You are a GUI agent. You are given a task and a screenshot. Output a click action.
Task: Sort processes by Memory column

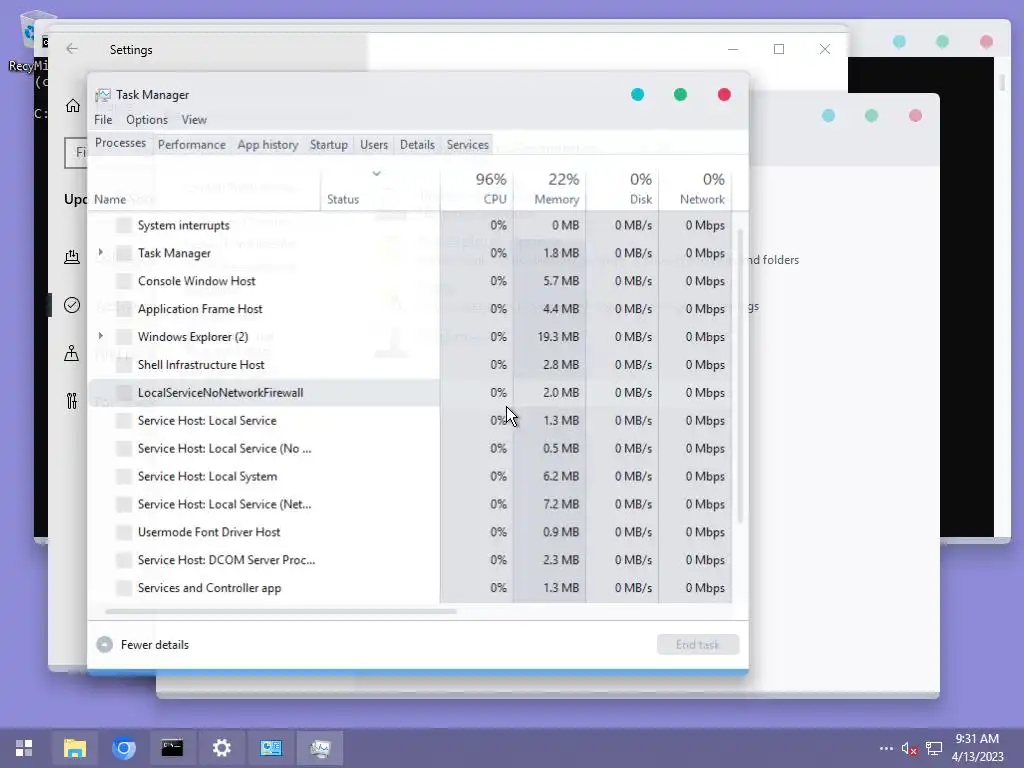[549, 188]
